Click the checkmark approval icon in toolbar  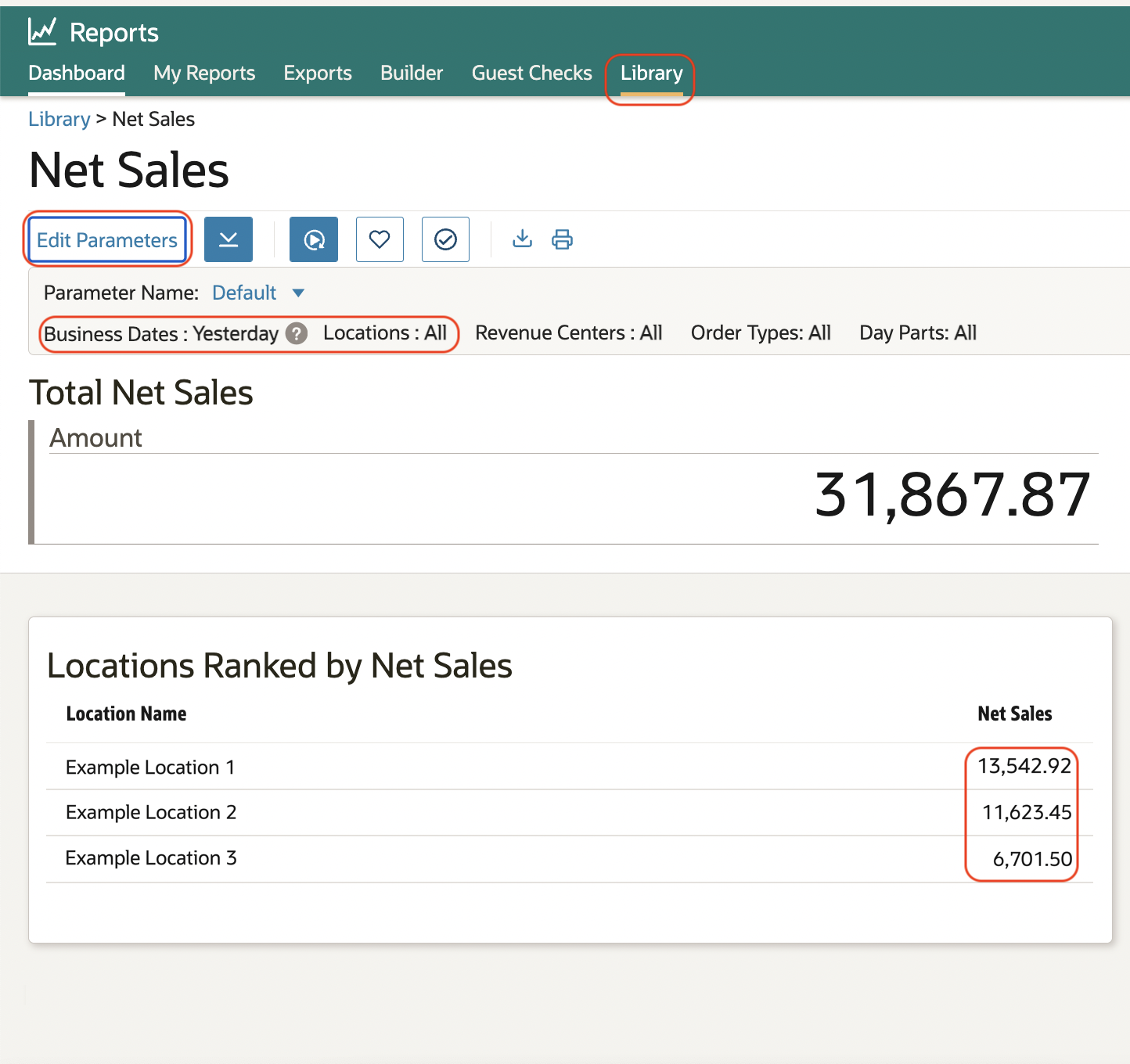tap(445, 239)
